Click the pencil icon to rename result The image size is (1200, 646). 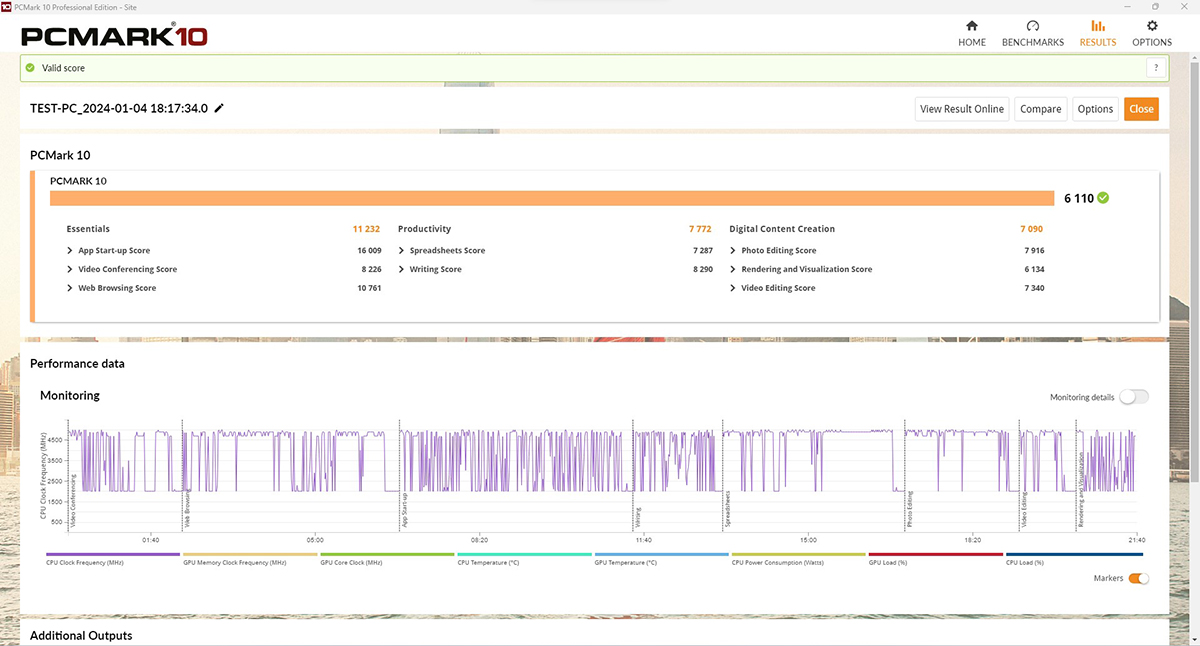pos(219,108)
